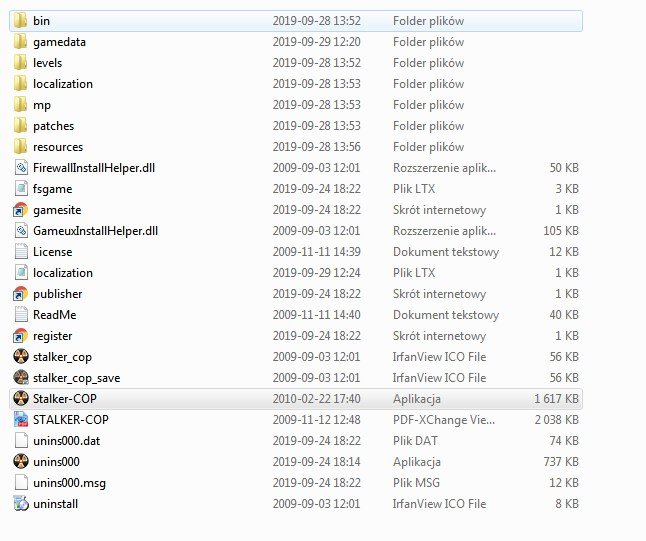
Task: Click the STALKER-COP PDF file icon
Action: [21, 419]
